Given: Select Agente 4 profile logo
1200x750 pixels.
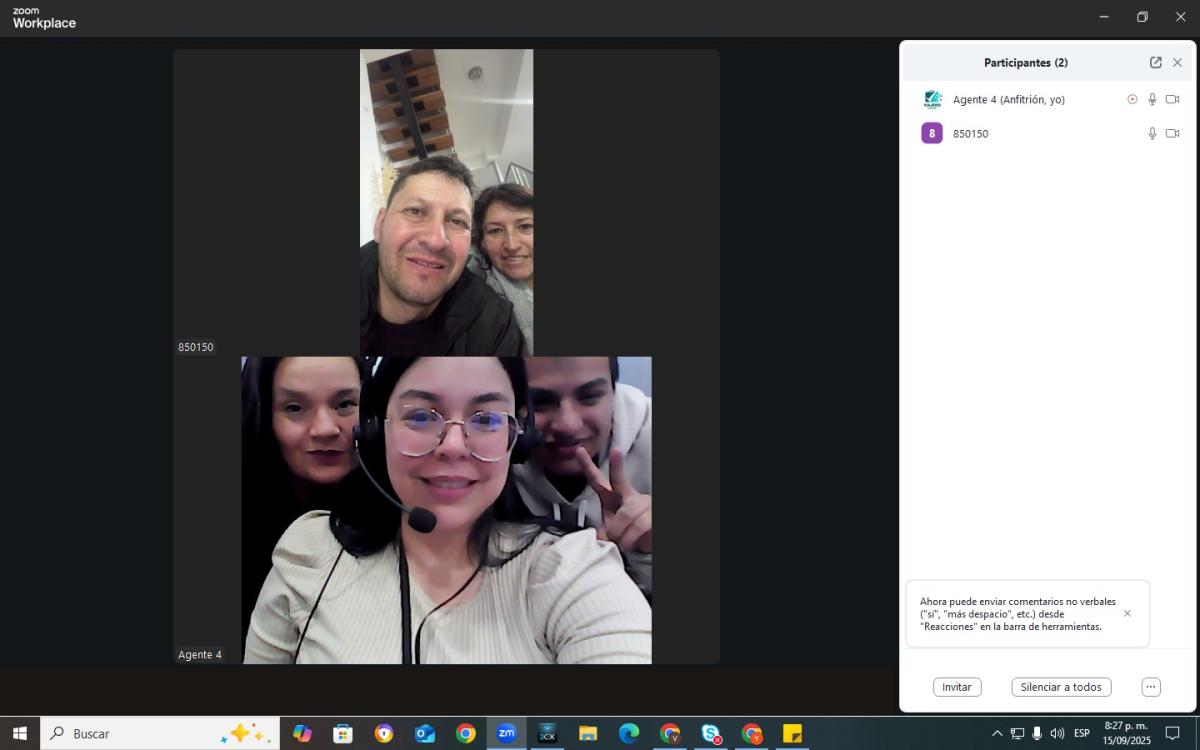Looking at the screenshot, I should [x=932, y=99].
